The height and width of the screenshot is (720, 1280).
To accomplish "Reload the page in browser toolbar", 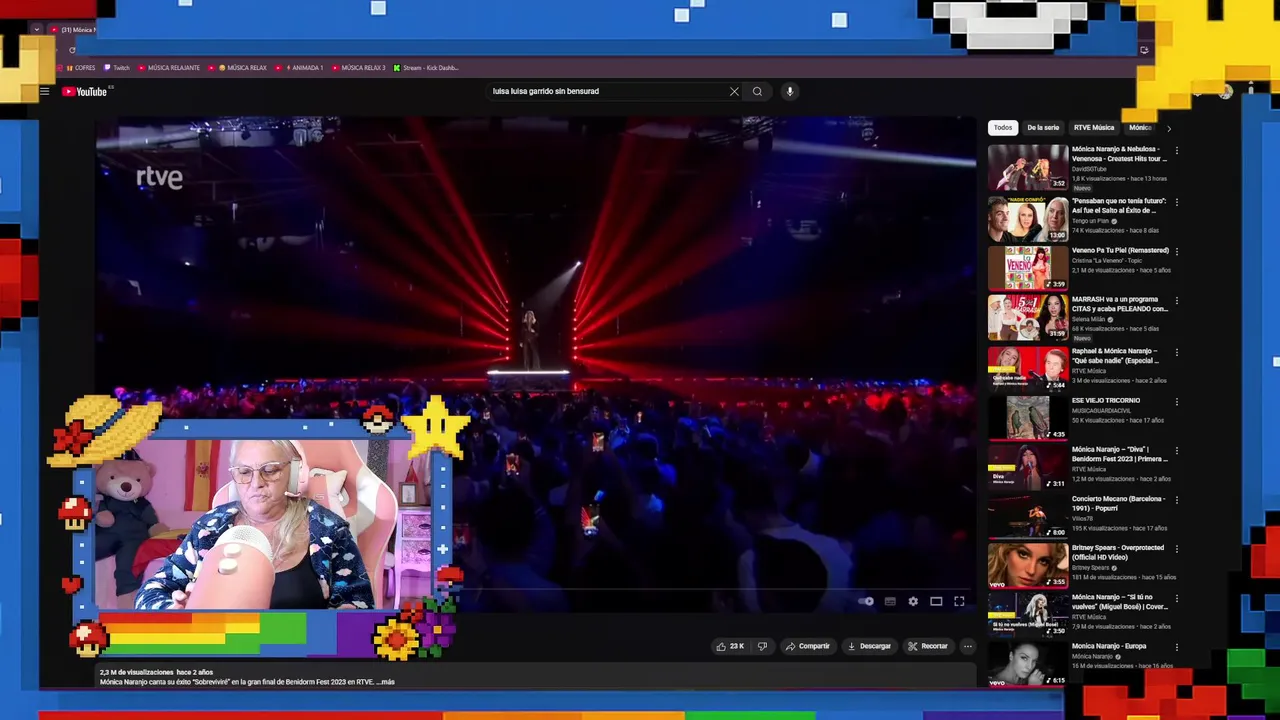I will tap(72, 50).
